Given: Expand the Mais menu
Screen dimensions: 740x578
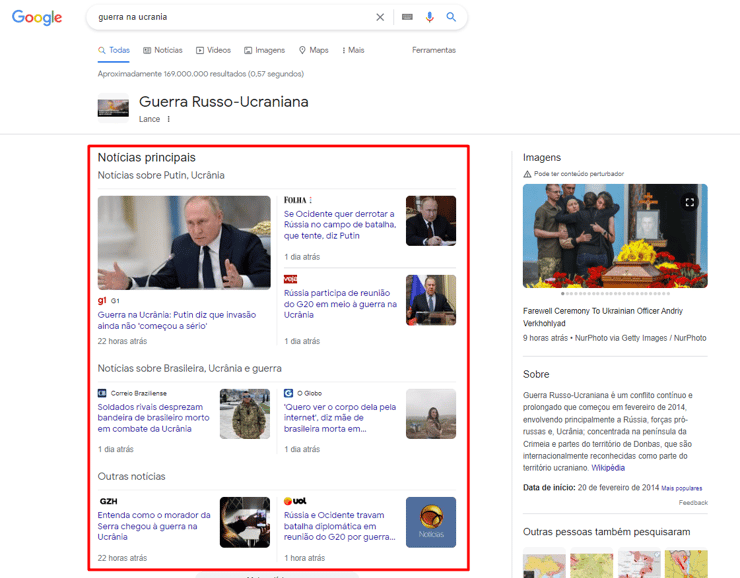Looking at the screenshot, I should pyautogui.click(x=353, y=50).
